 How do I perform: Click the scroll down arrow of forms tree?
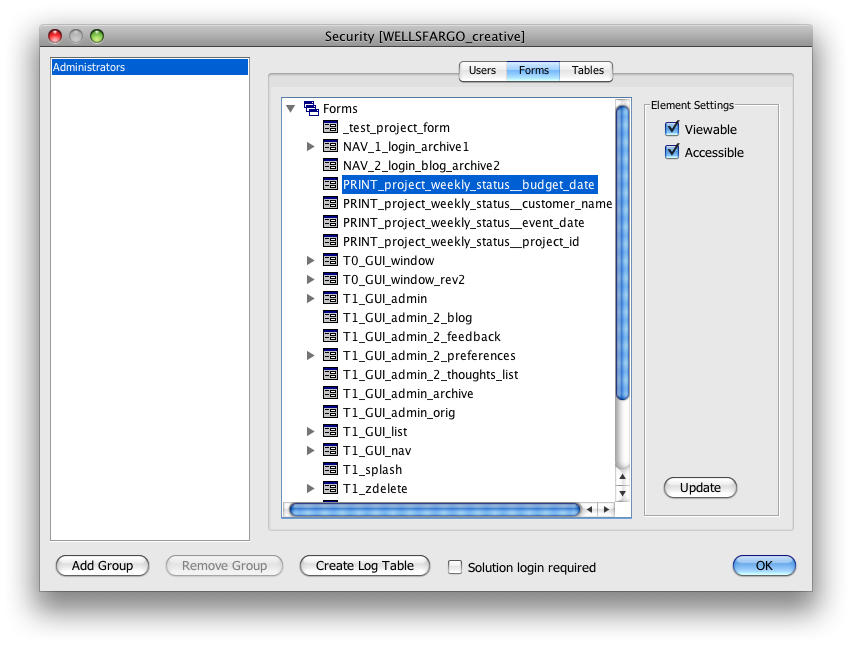pyautogui.click(x=623, y=493)
